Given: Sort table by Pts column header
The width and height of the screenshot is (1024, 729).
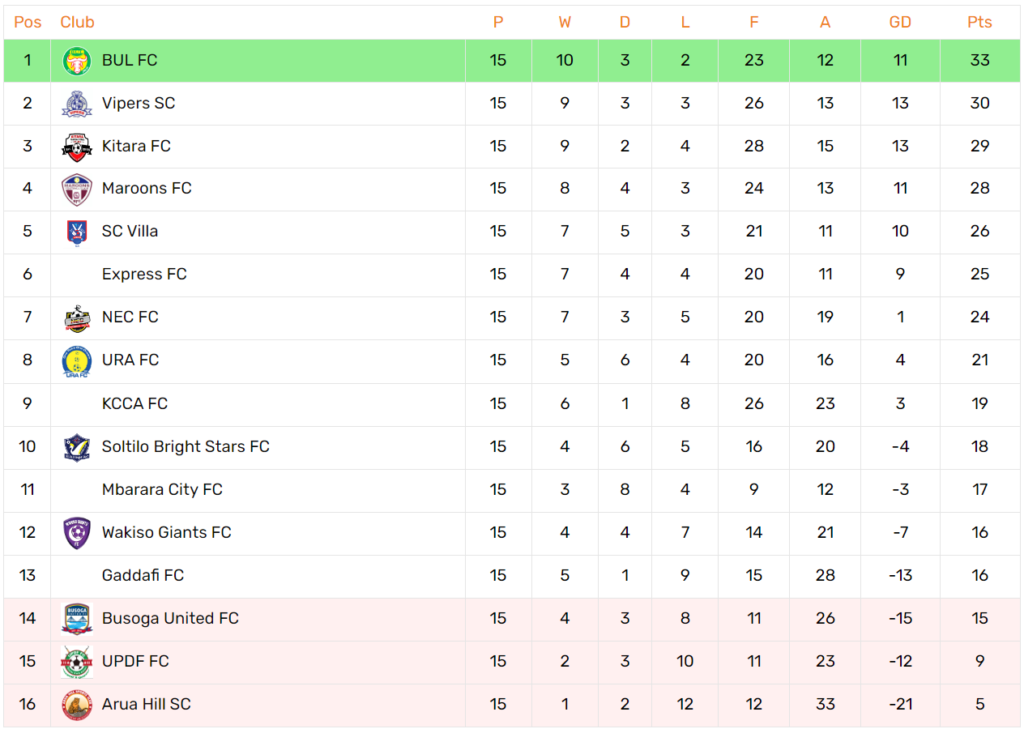Looking at the screenshot, I should click(979, 22).
